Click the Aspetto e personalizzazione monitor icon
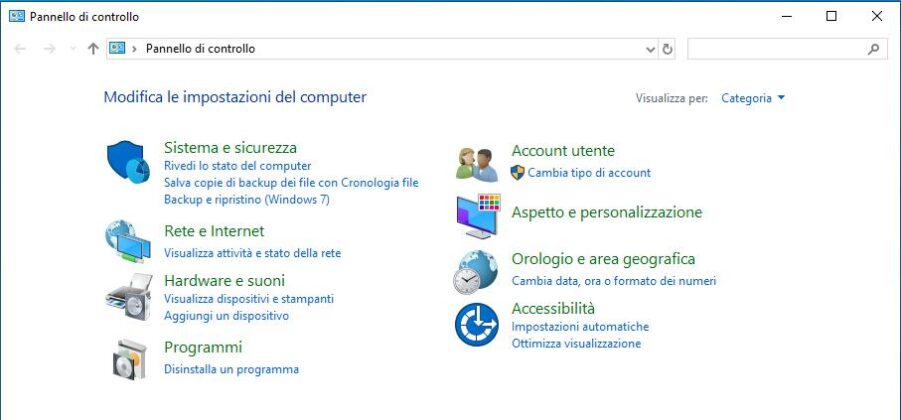 [x=478, y=216]
